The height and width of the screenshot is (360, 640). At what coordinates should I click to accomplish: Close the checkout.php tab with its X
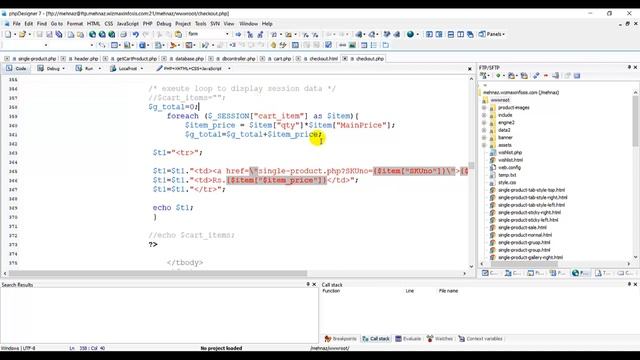(x=345, y=59)
